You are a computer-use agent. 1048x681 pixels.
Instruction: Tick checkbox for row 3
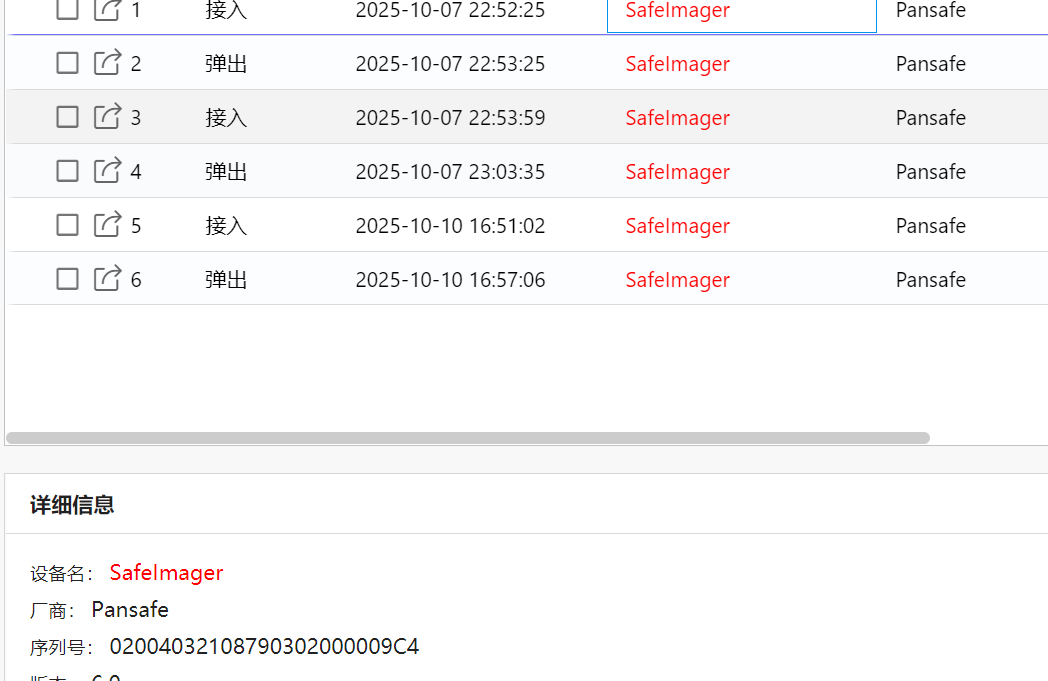coord(68,117)
